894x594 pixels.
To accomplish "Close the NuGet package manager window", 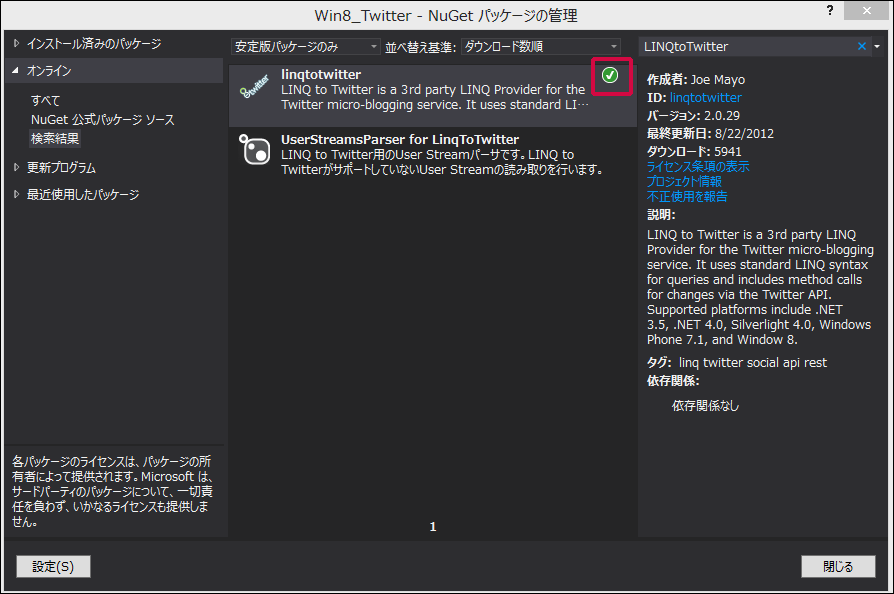I will 867,10.
